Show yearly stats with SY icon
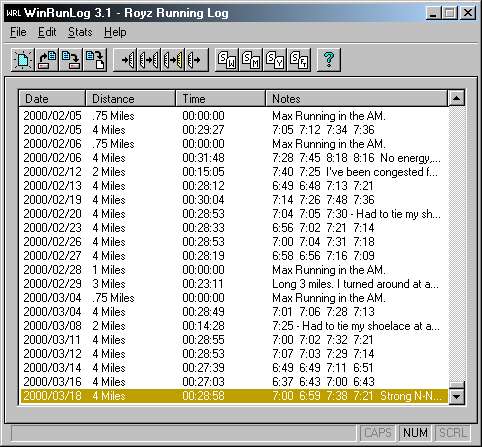Image resolution: width=482 pixels, height=447 pixels. (x=275, y=60)
